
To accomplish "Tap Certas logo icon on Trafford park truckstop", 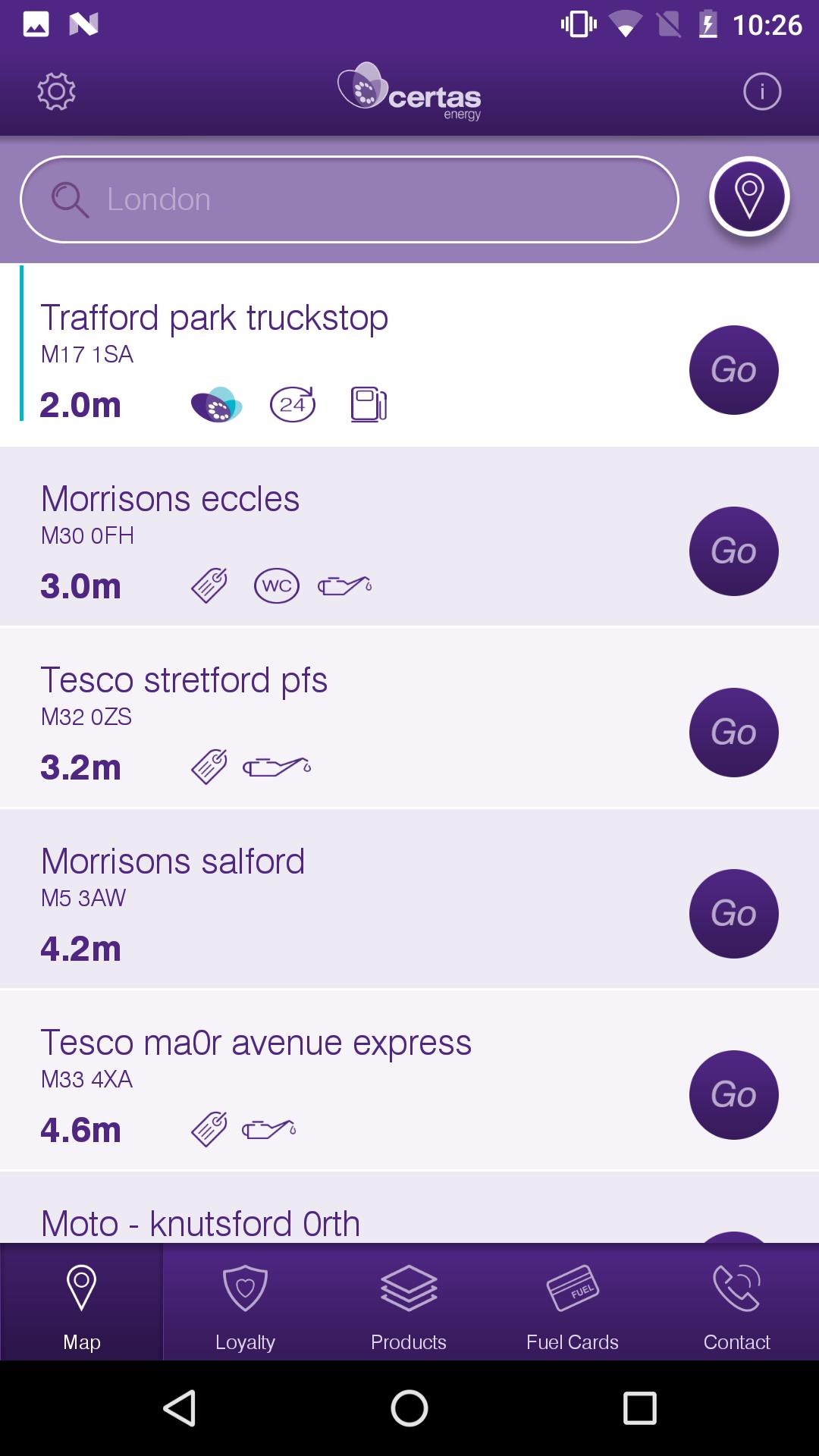I will (216, 404).
